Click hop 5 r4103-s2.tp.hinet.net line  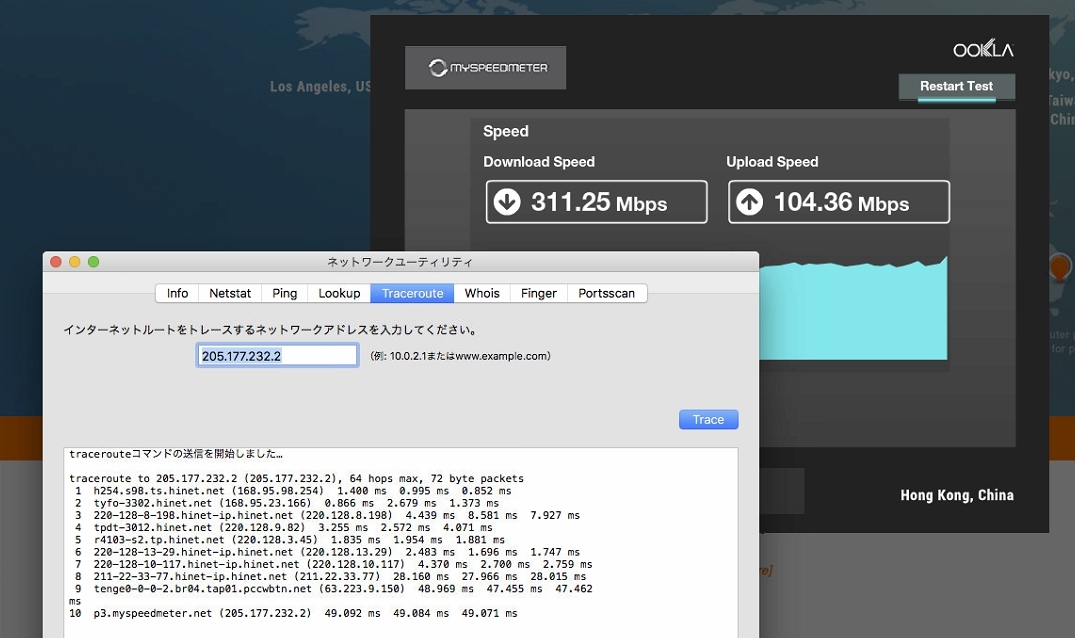tap(289, 540)
